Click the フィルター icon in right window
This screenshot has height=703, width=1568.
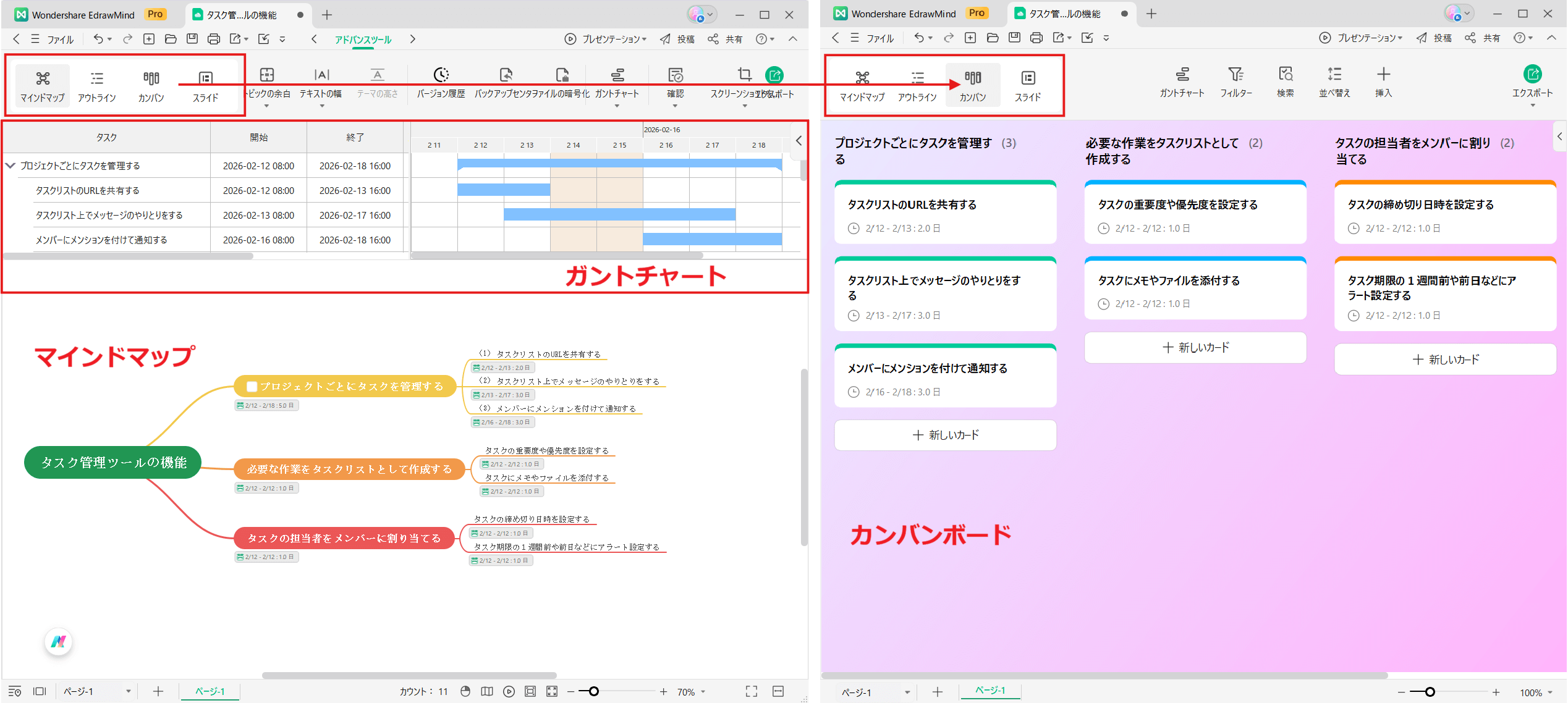click(x=1236, y=82)
